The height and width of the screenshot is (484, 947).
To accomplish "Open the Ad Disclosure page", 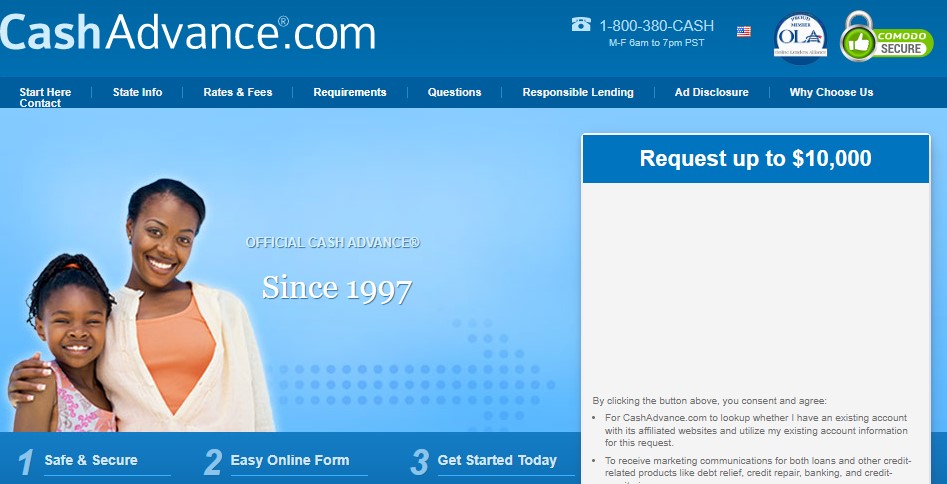I will 711,92.
